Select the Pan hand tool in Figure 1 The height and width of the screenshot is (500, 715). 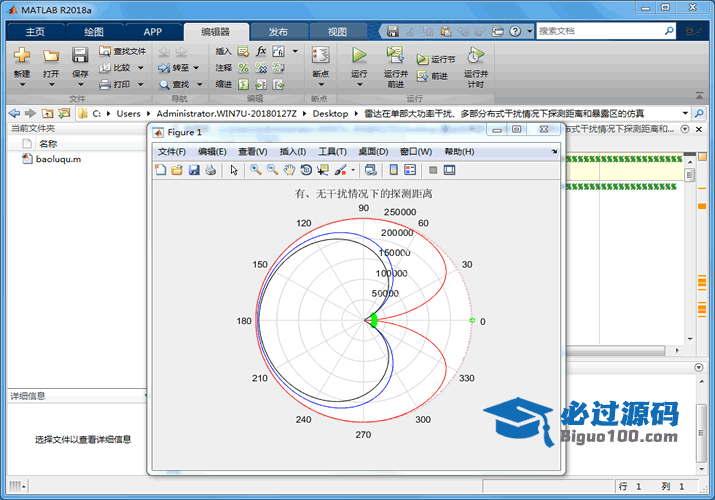click(x=289, y=170)
